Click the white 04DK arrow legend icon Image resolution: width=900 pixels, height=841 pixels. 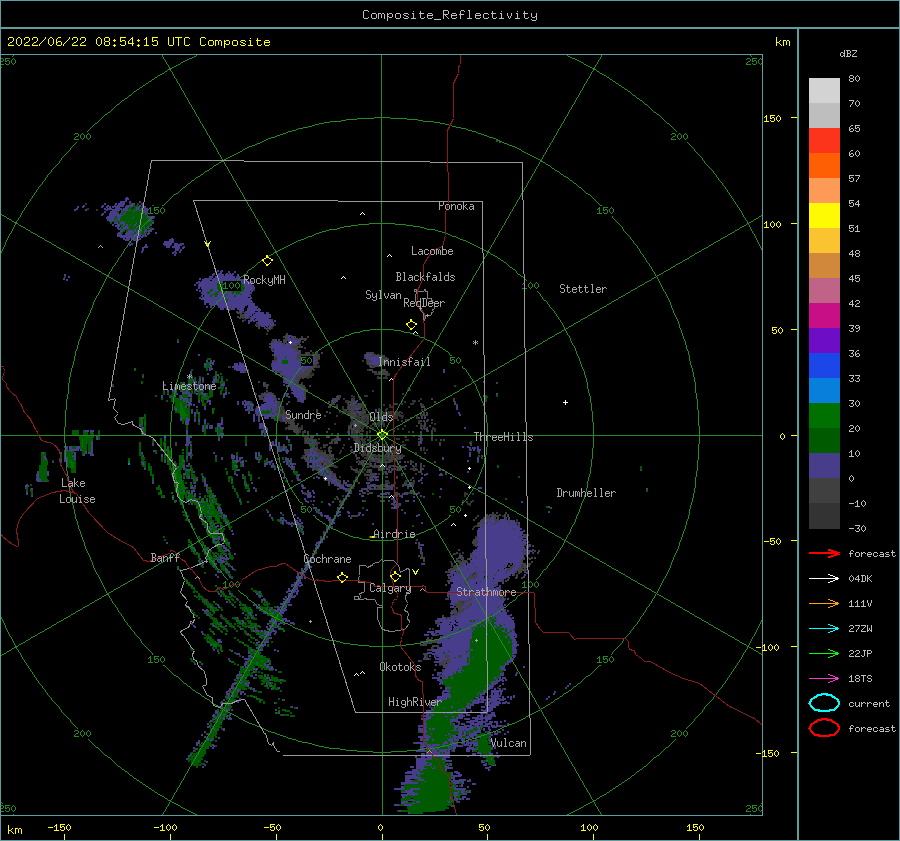[x=824, y=579]
